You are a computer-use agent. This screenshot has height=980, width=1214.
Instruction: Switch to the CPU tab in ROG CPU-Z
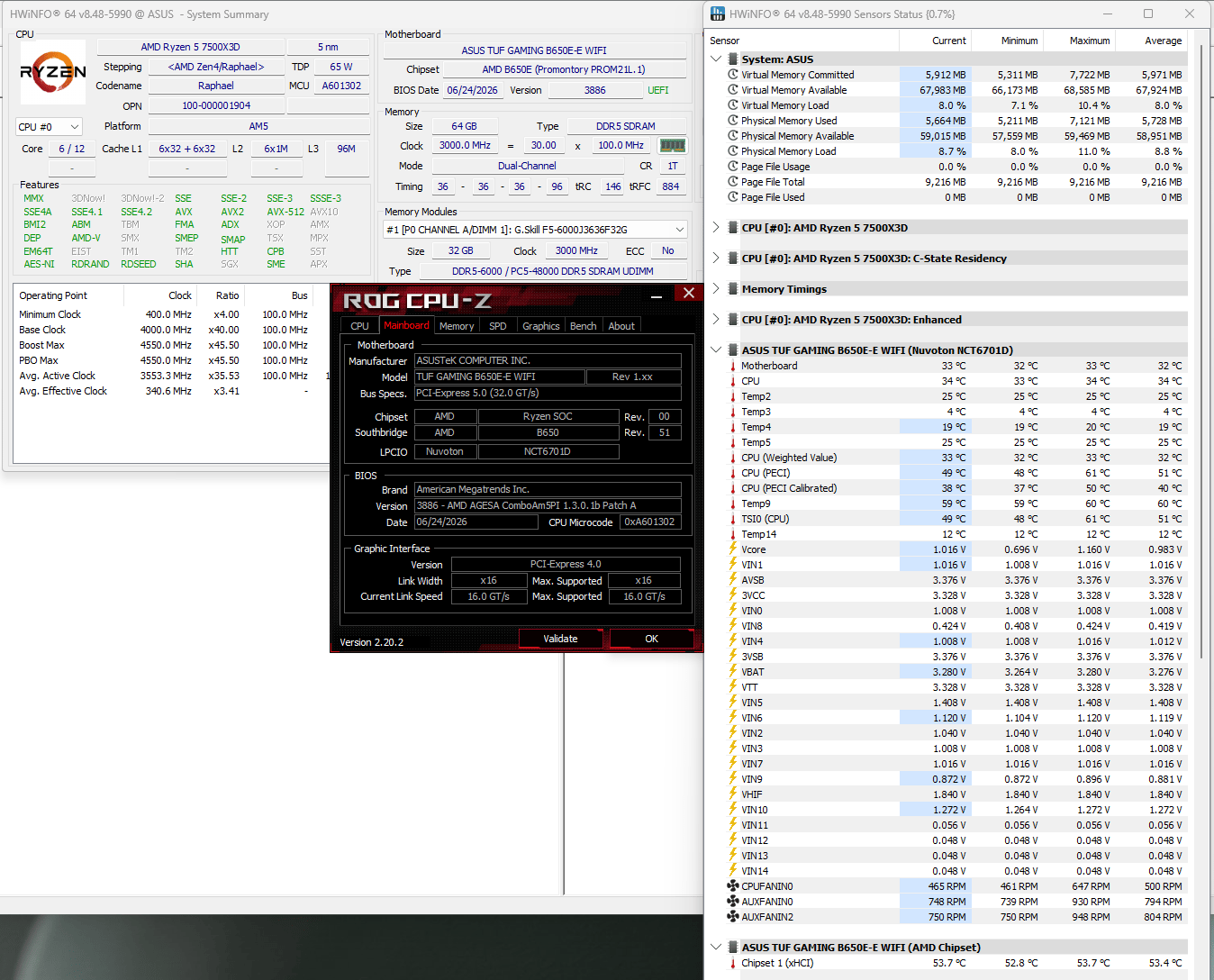pos(359,326)
